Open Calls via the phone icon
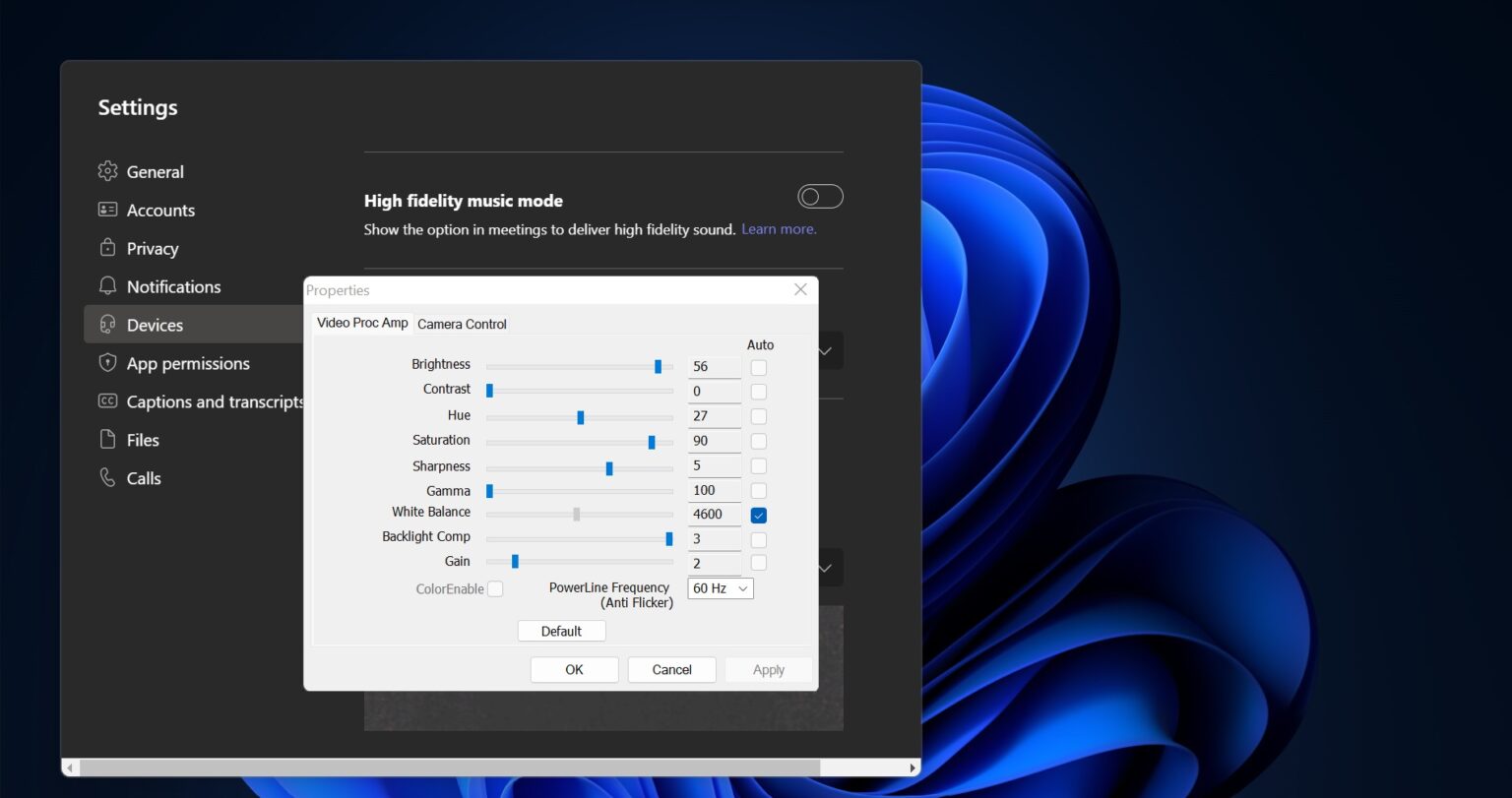This screenshot has height=798, width=1512. coord(107,478)
